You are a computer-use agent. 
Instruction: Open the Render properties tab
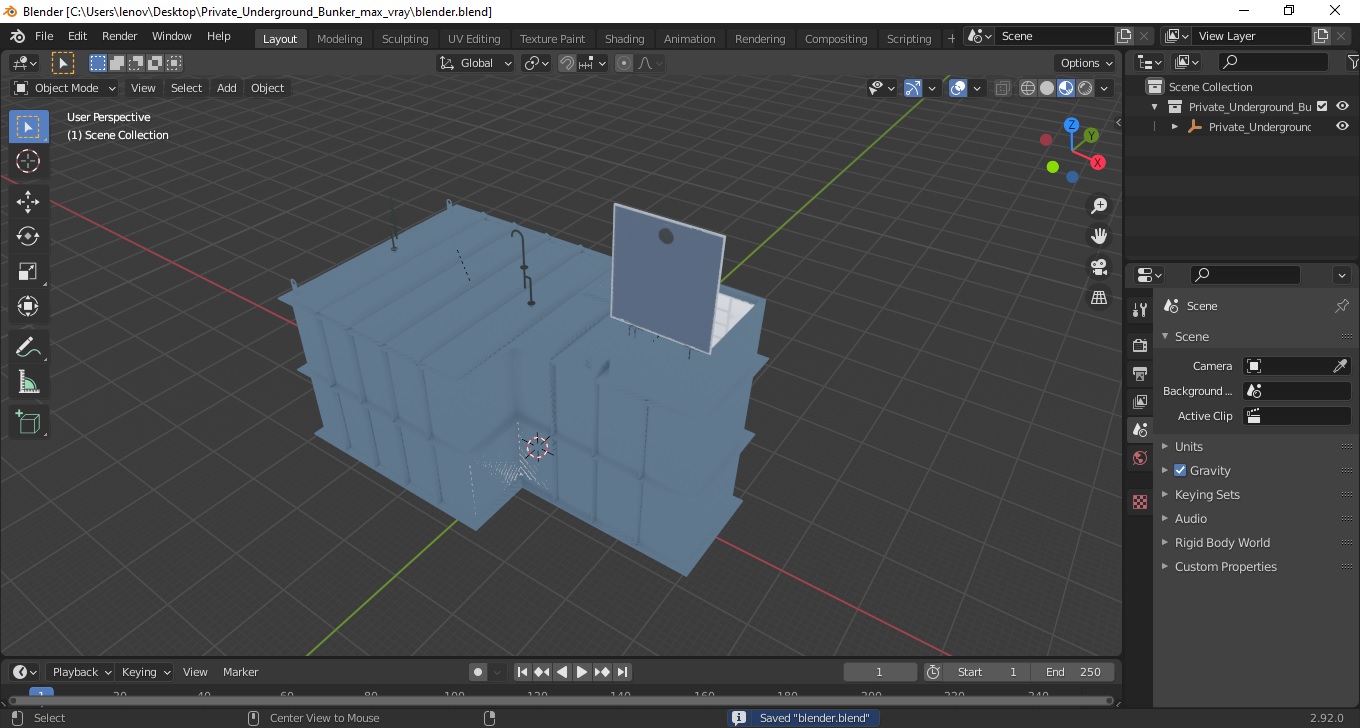[1140, 345]
